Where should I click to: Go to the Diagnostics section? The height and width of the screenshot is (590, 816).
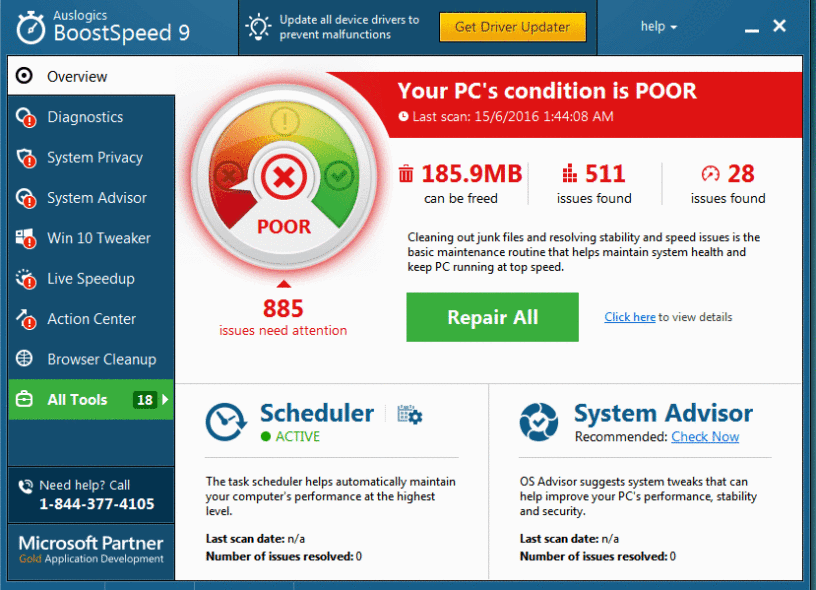(92, 117)
